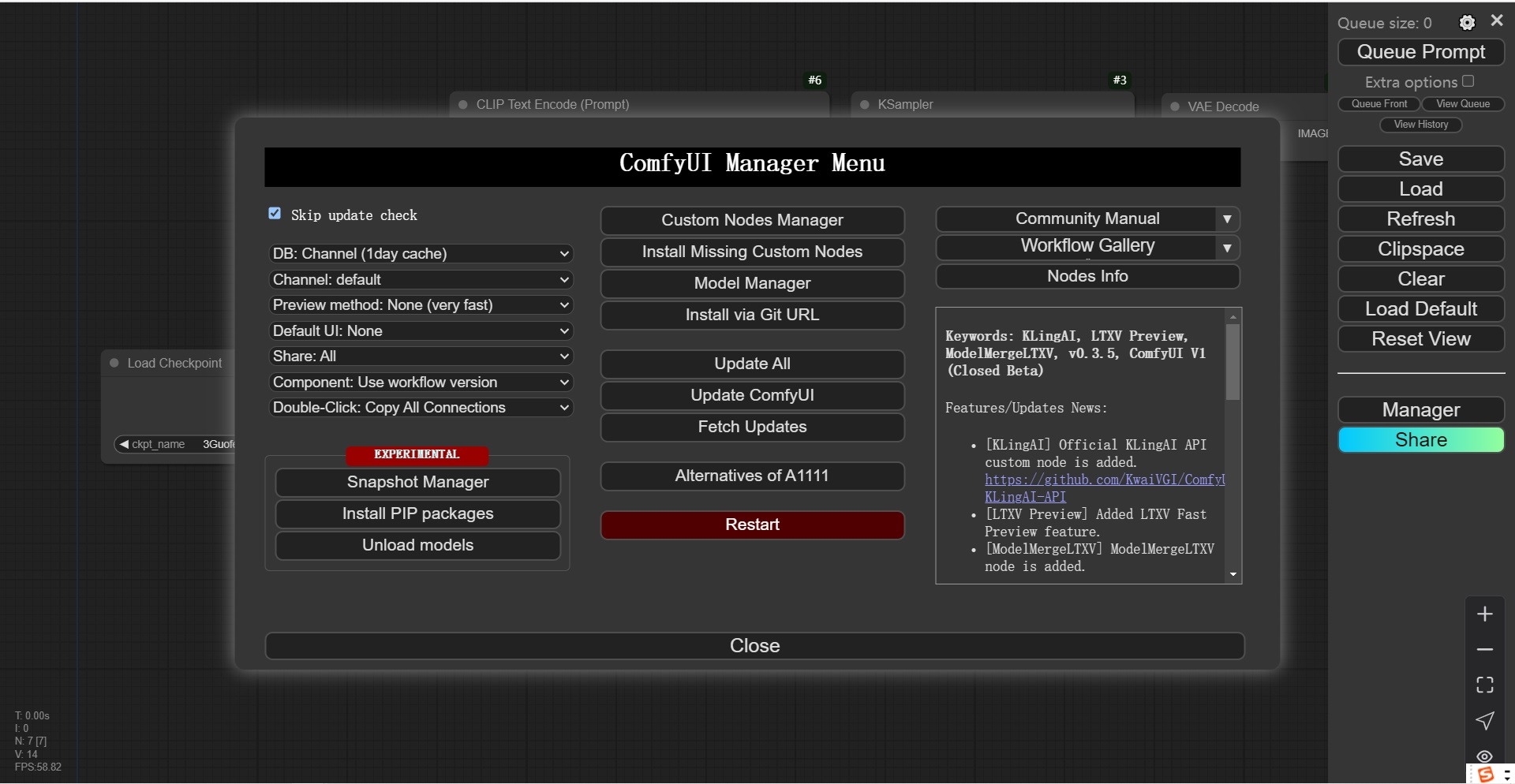1515x784 pixels.
Task: Expand the Workflow Gallery arrow
Action: pyautogui.click(x=1227, y=248)
